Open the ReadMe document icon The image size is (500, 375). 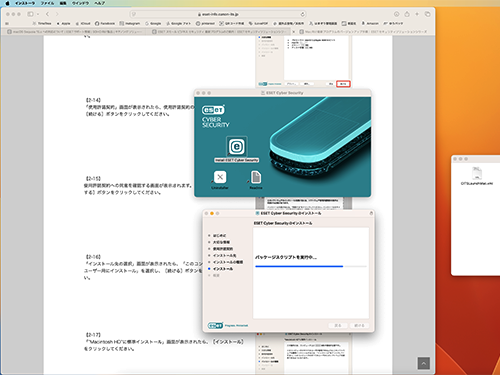pyautogui.click(x=256, y=177)
